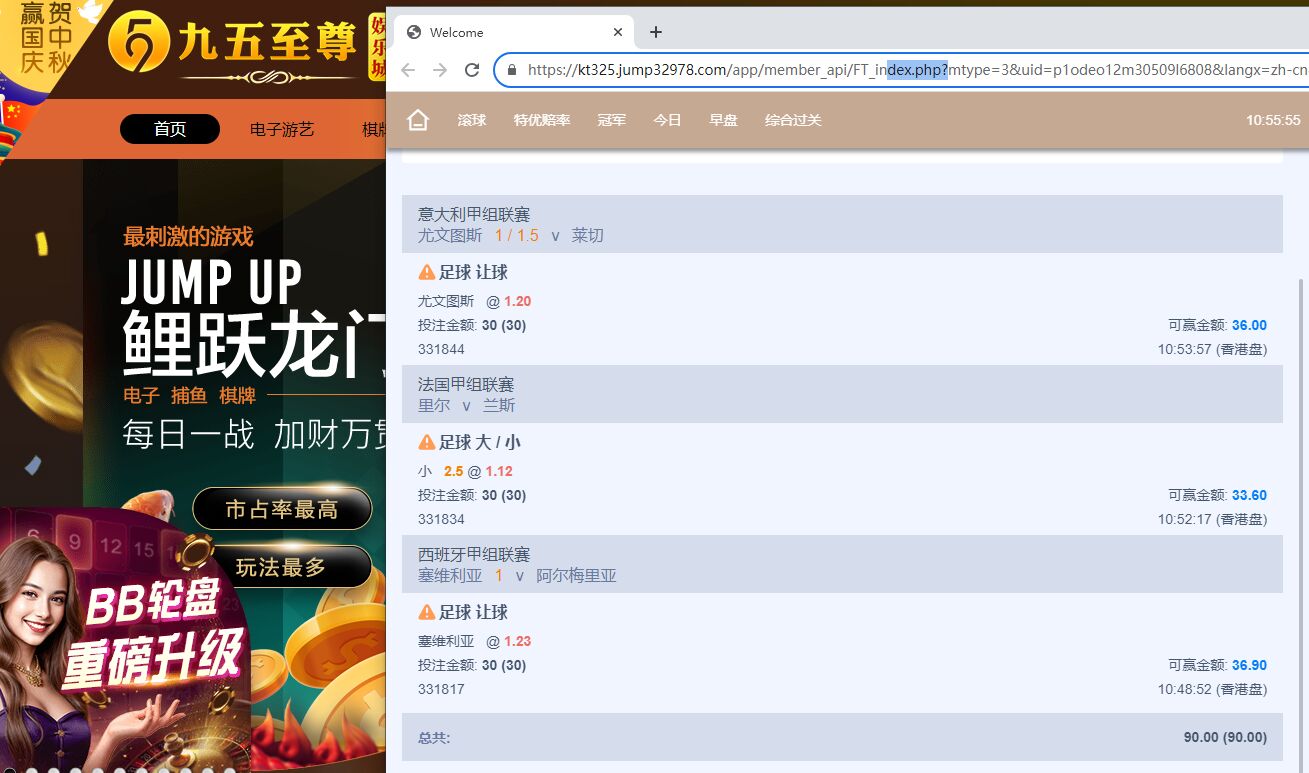The width and height of the screenshot is (1309, 773).
Task: Click the 首页 button on casino site
Action: pos(170,129)
